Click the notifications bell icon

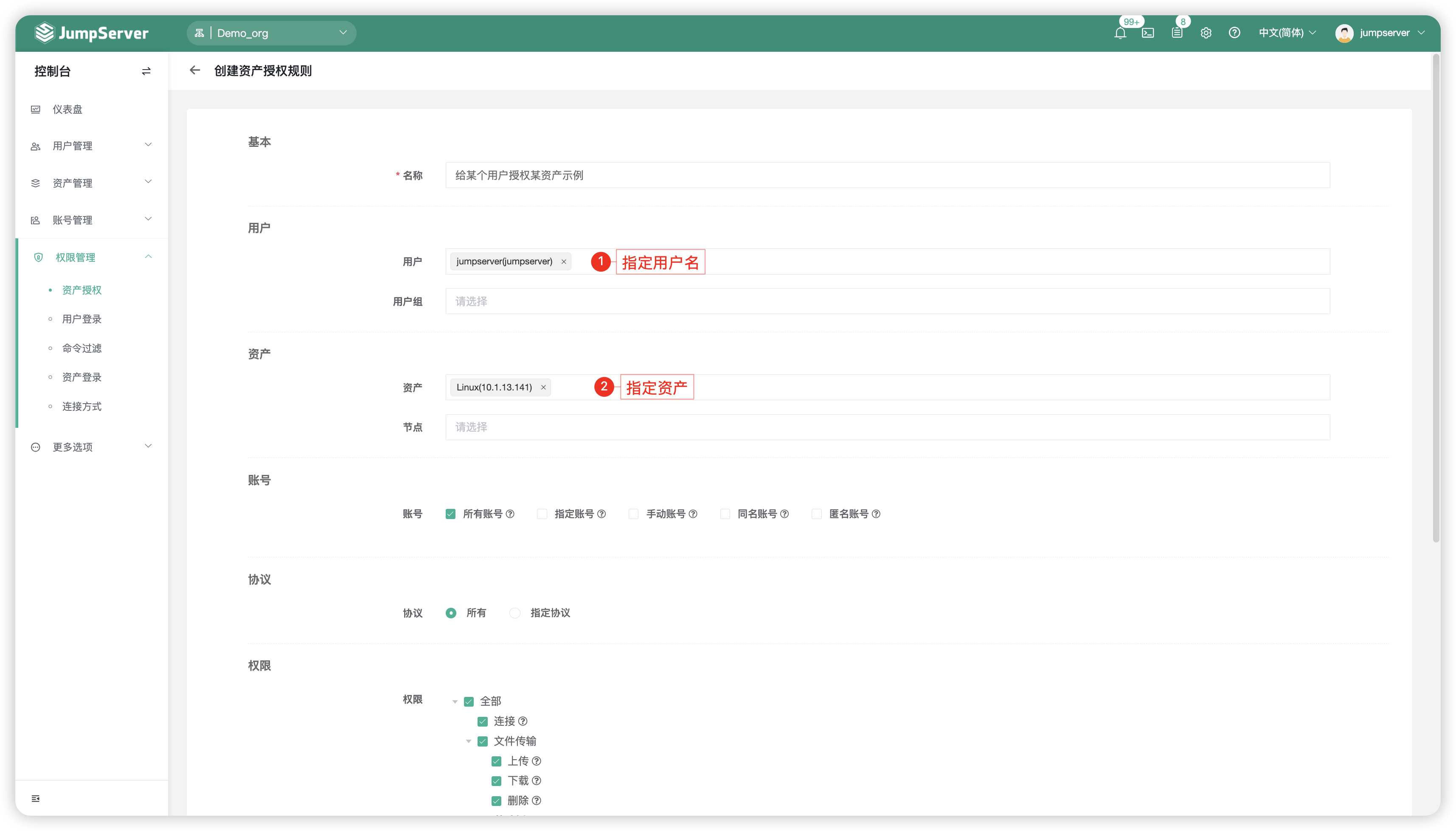click(1120, 33)
